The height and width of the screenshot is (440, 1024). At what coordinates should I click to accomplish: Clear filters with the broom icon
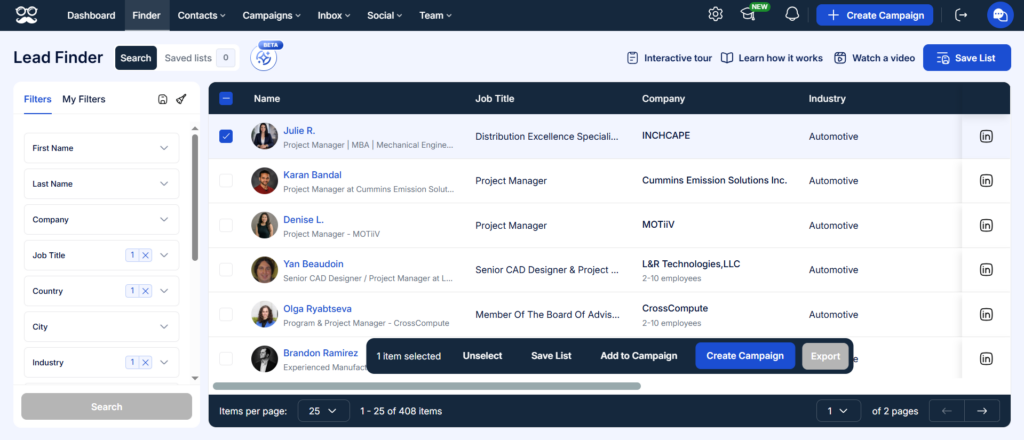[x=182, y=99]
